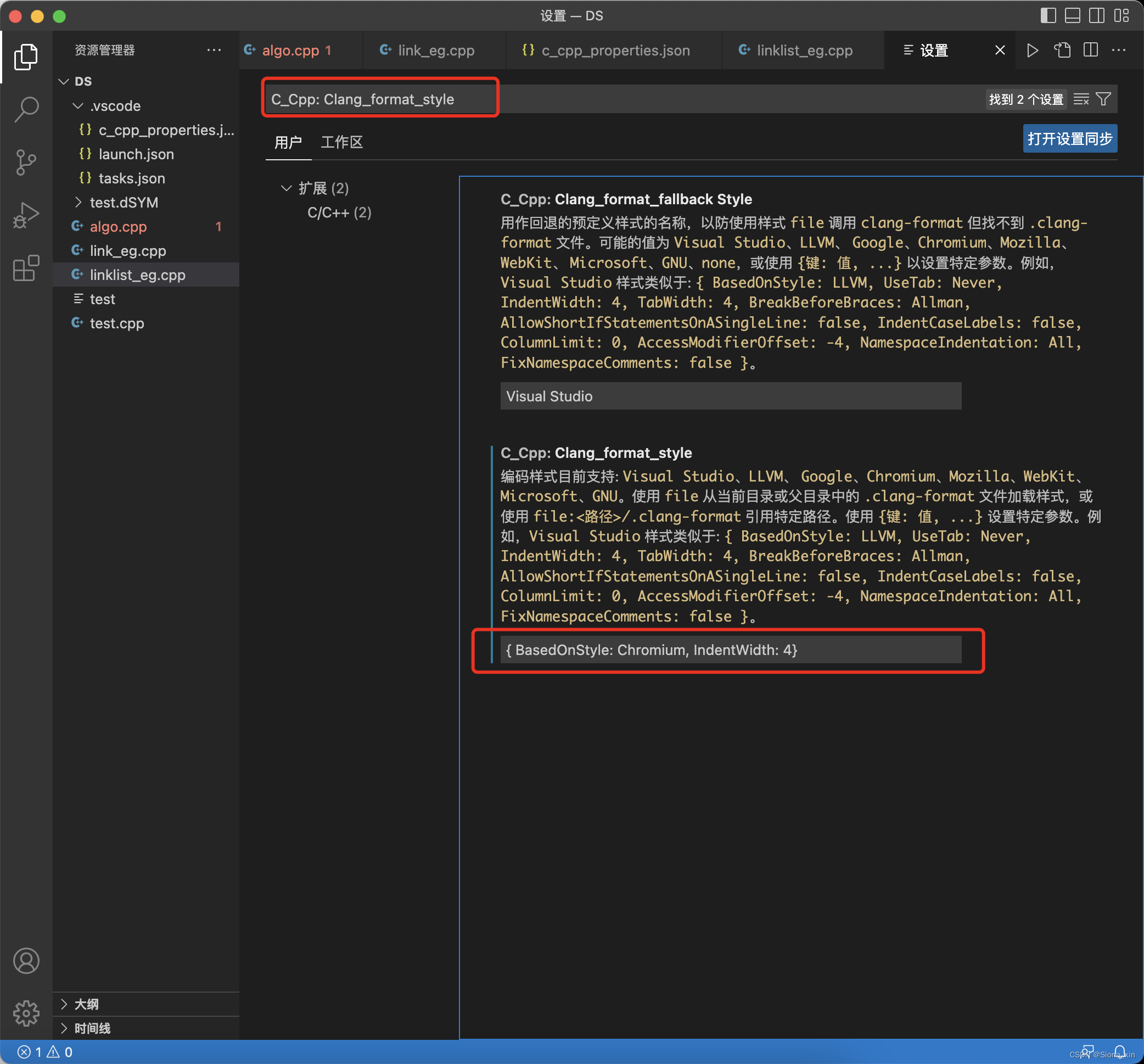Switch to algo.cpp editor tab
1144x1064 pixels.
(x=300, y=50)
